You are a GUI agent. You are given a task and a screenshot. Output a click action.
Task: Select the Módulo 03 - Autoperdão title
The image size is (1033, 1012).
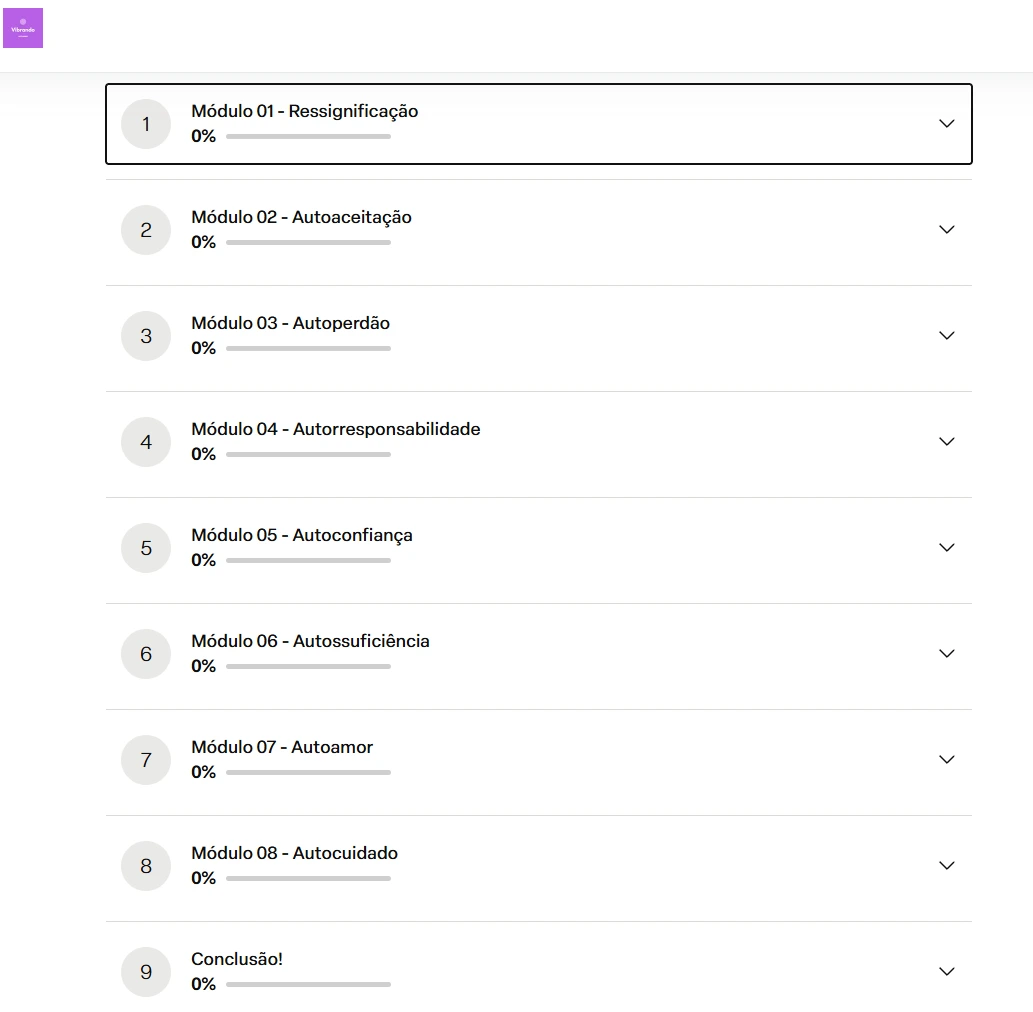(x=291, y=323)
